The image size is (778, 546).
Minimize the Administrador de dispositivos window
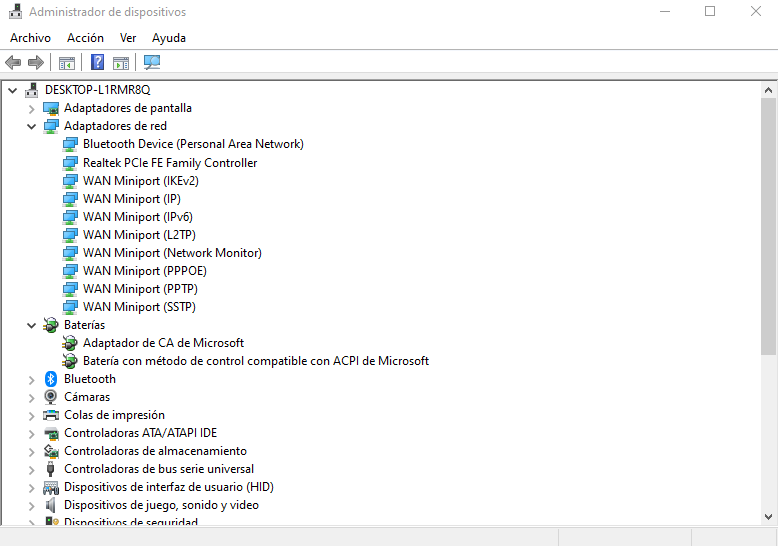point(665,11)
